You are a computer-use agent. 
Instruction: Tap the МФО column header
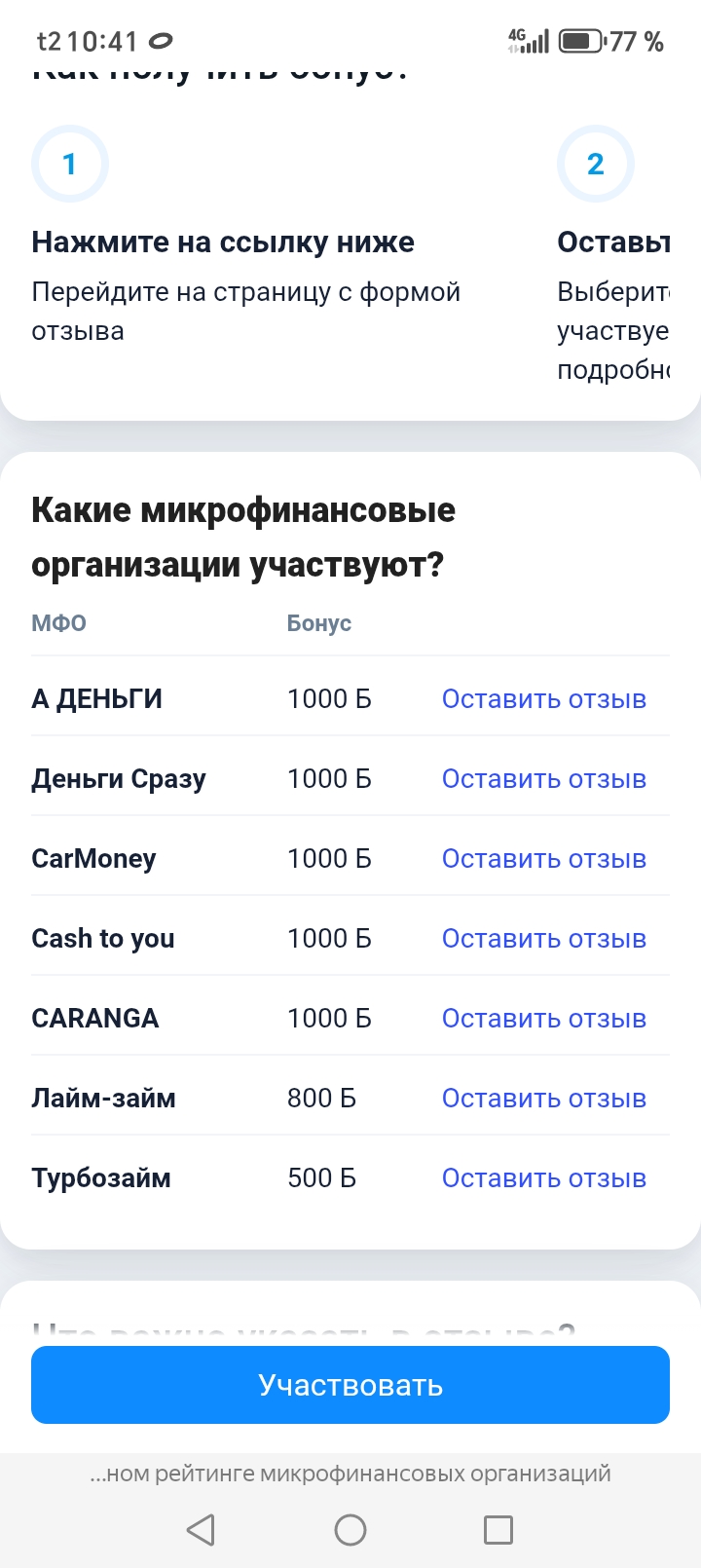(x=58, y=623)
